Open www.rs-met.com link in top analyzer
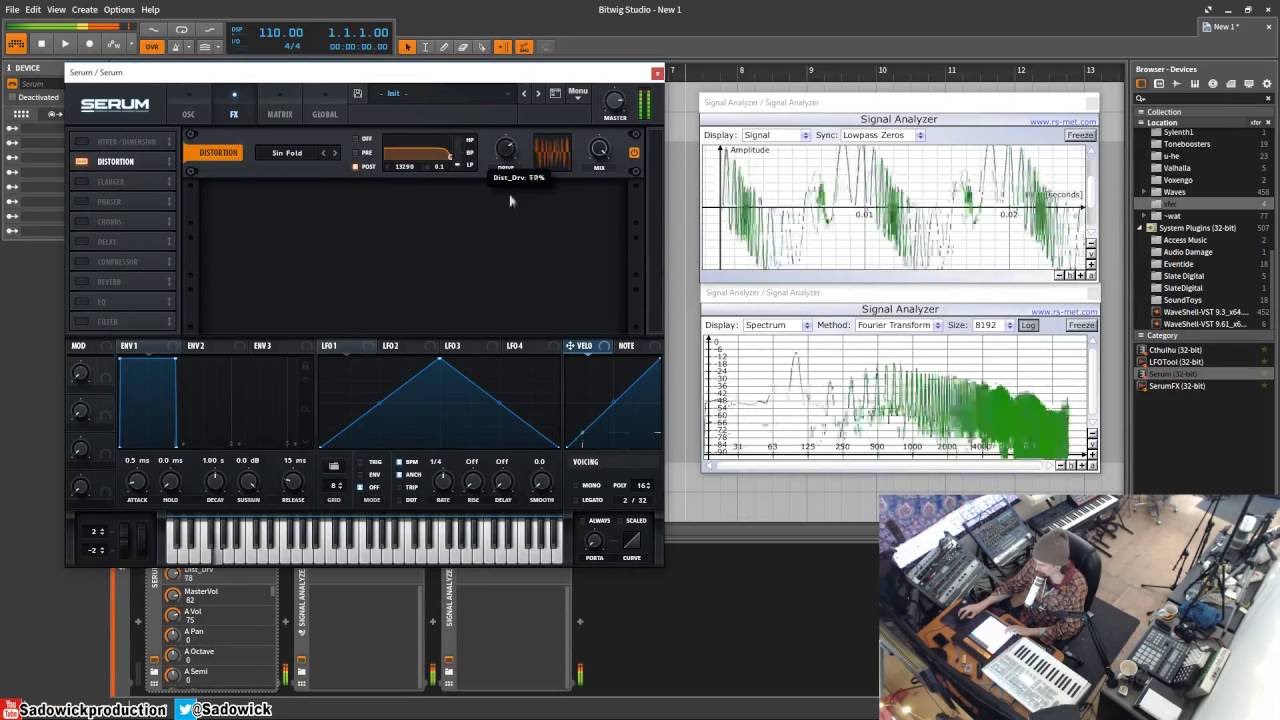This screenshot has height=720, width=1280. click(1063, 122)
